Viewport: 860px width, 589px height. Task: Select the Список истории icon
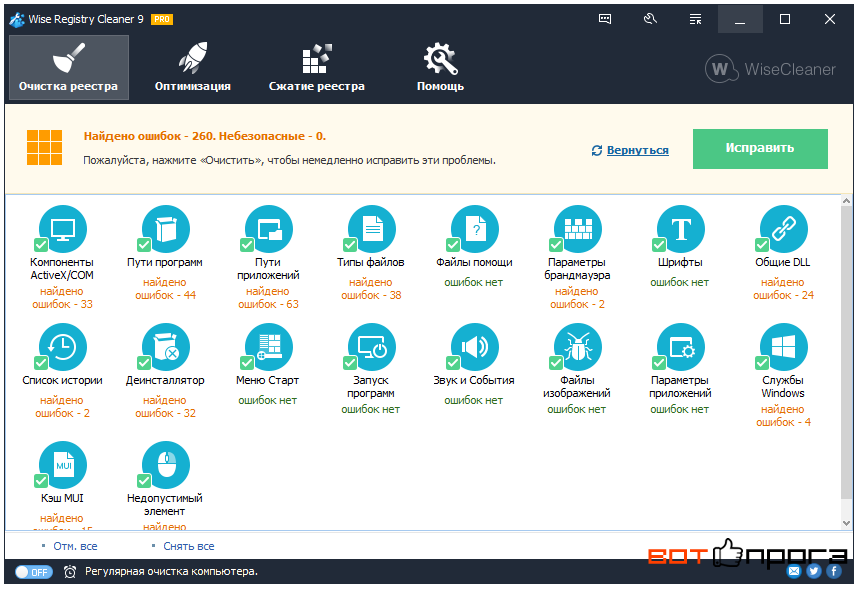(x=63, y=347)
